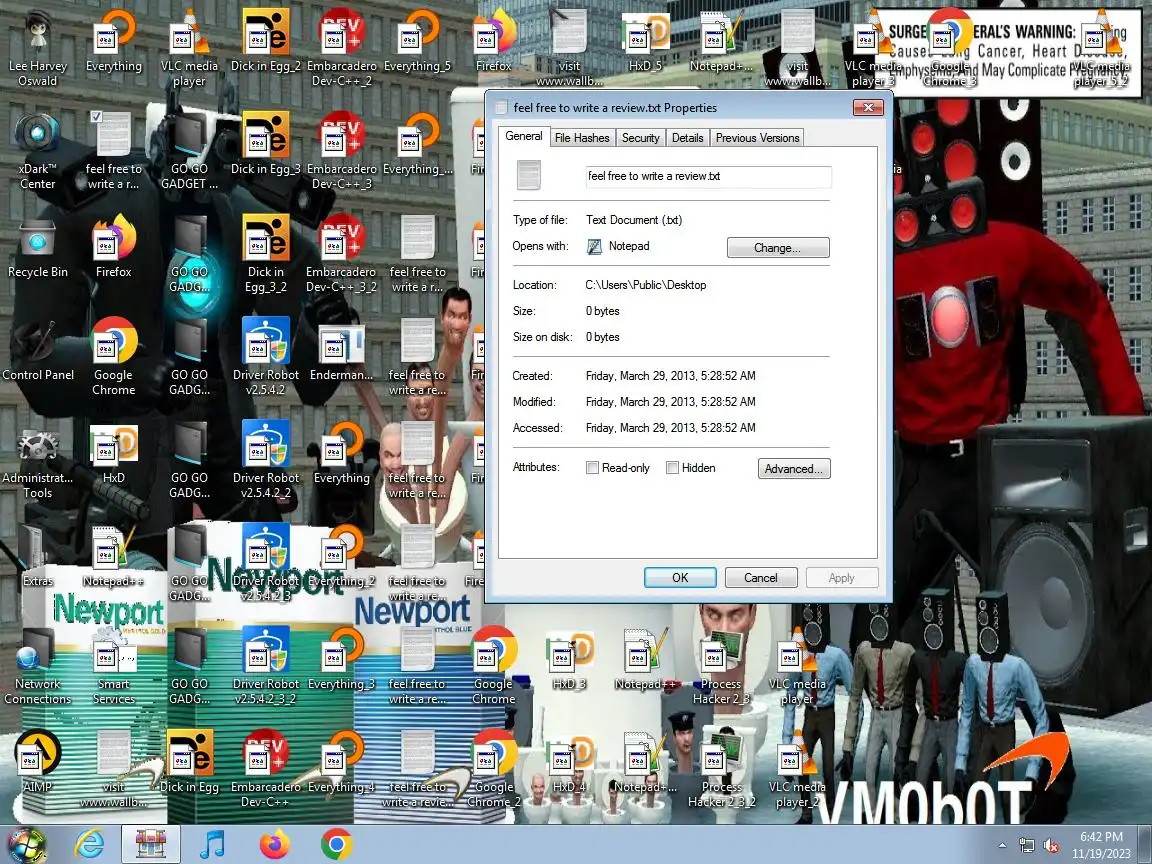The image size is (1152, 864).
Task: Enable the Read-only attribute checkbox
Action: tap(592, 468)
